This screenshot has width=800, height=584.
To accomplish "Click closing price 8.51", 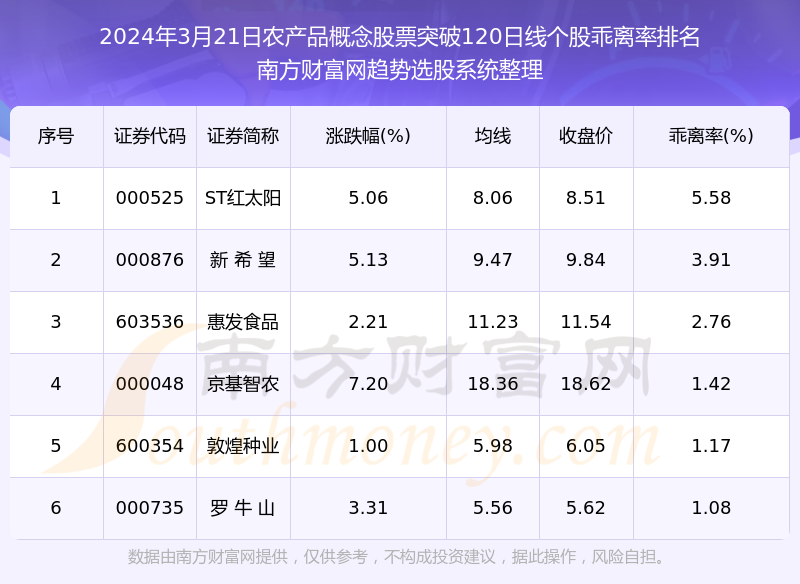I will point(586,198).
